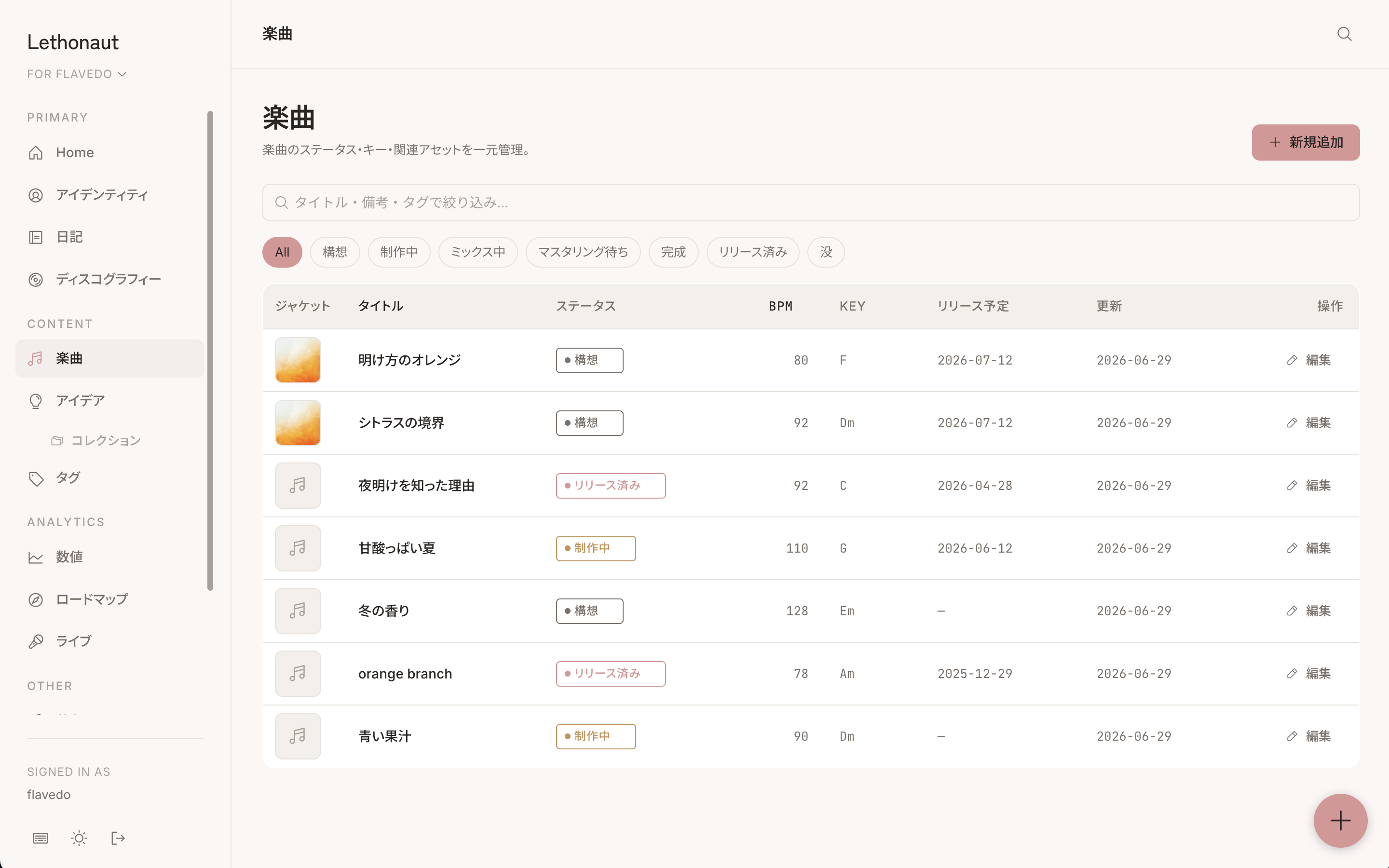Click the sign out icon

[118, 838]
